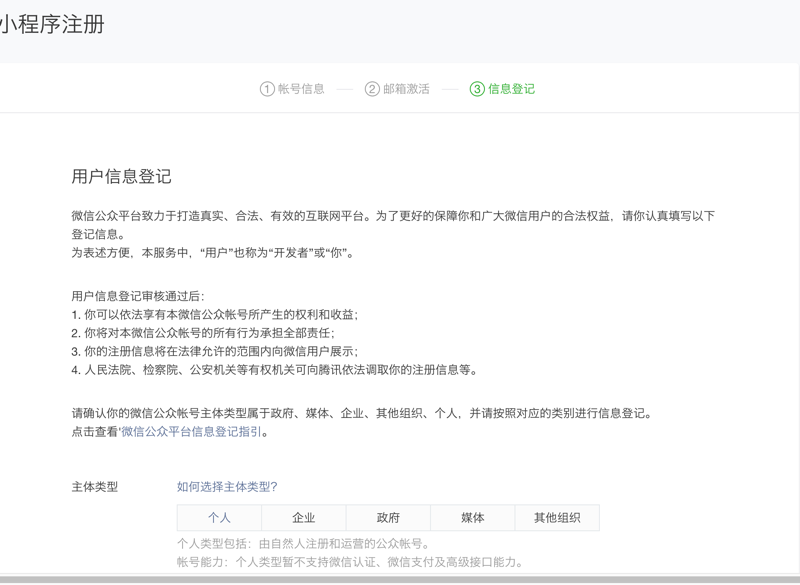Click the 小程序注册 page title
The width and height of the screenshot is (800, 585).
pos(52,24)
